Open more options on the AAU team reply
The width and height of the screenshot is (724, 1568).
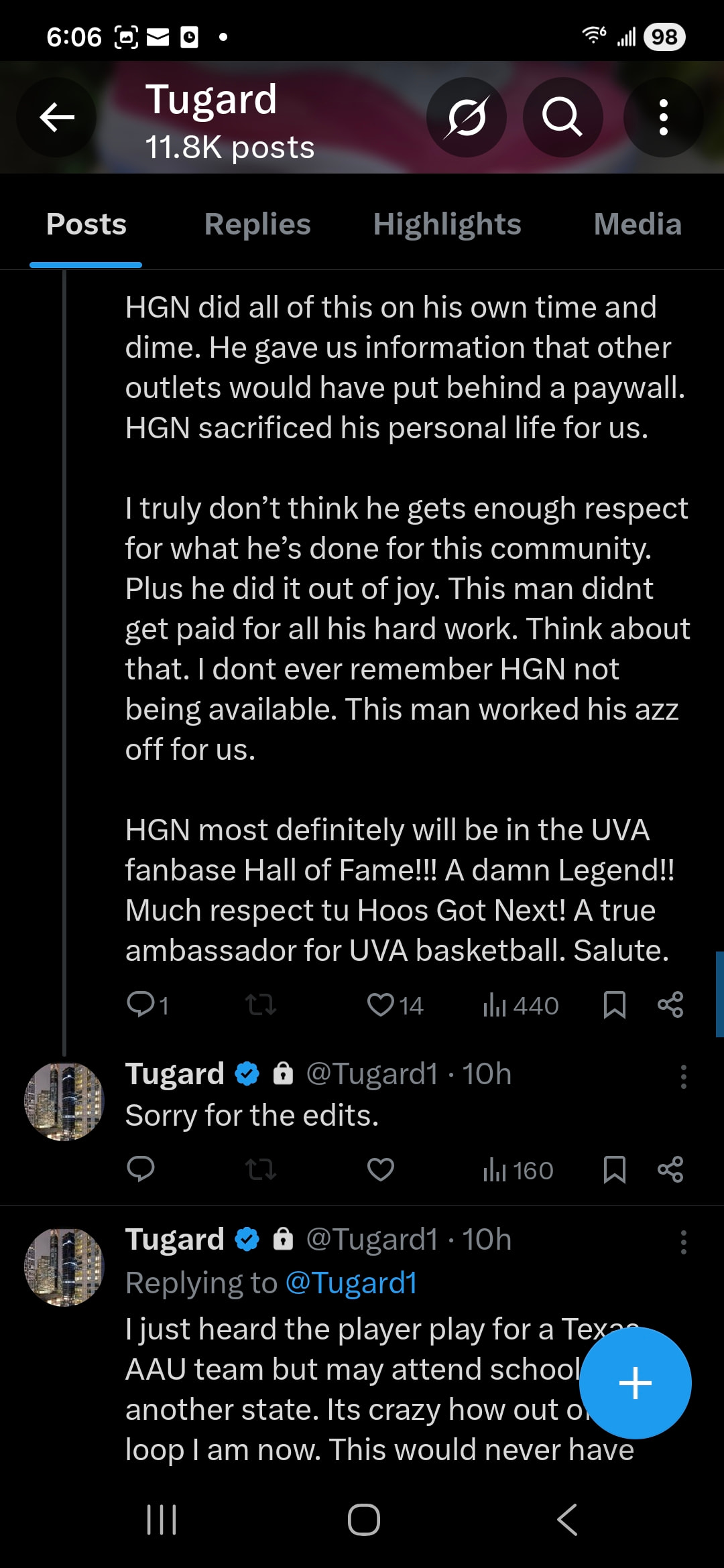pos(683,1242)
